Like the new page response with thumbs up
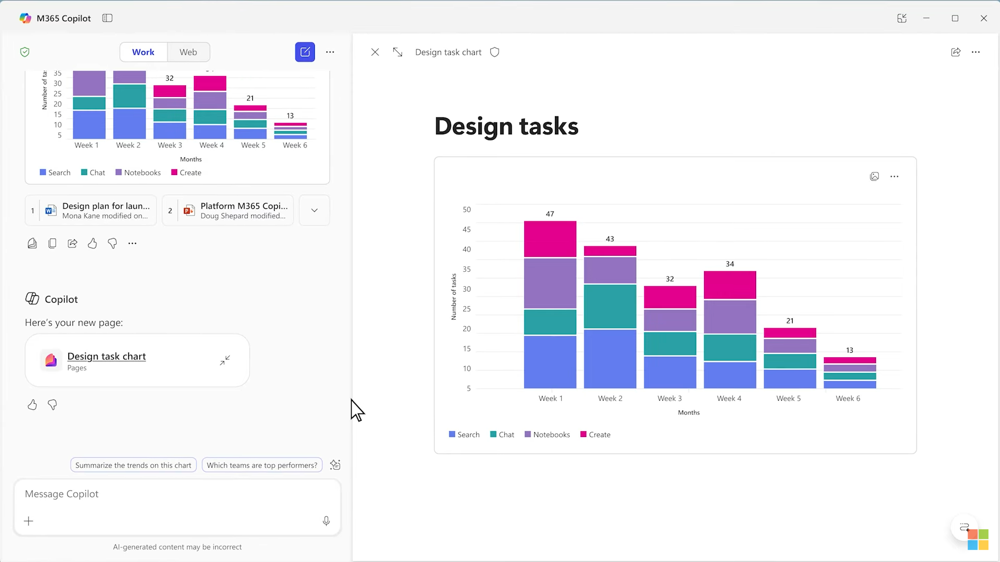The height and width of the screenshot is (562, 1000). click(x=33, y=404)
